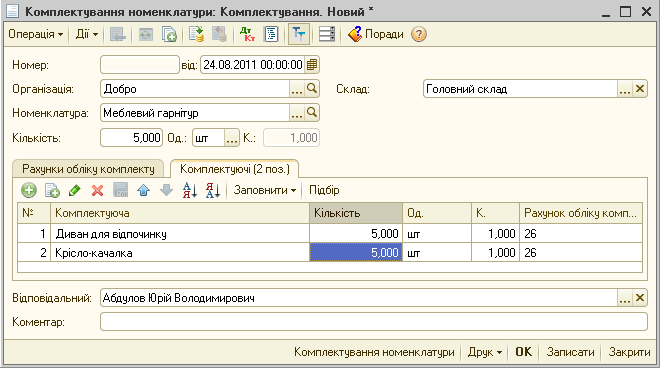The width and height of the screenshot is (660, 368).
Task: Show the Дт/Кт postings result
Action: click(247, 34)
